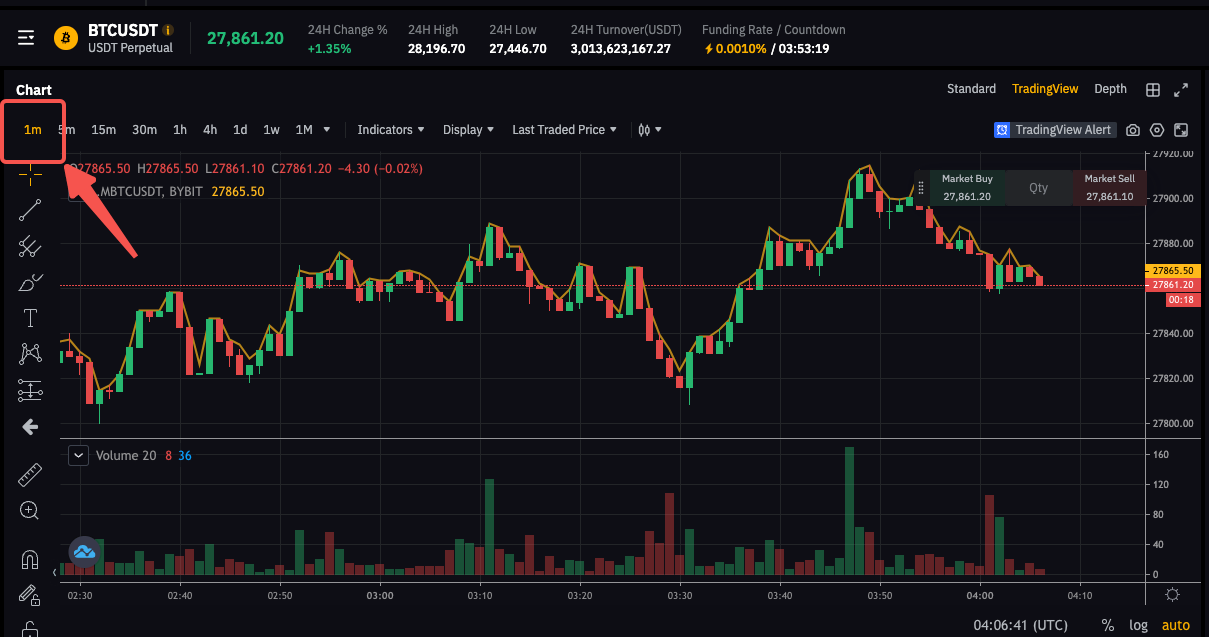This screenshot has width=1209, height=637.
Task: Toggle the log scale option
Action: pyautogui.click(x=1138, y=625)
